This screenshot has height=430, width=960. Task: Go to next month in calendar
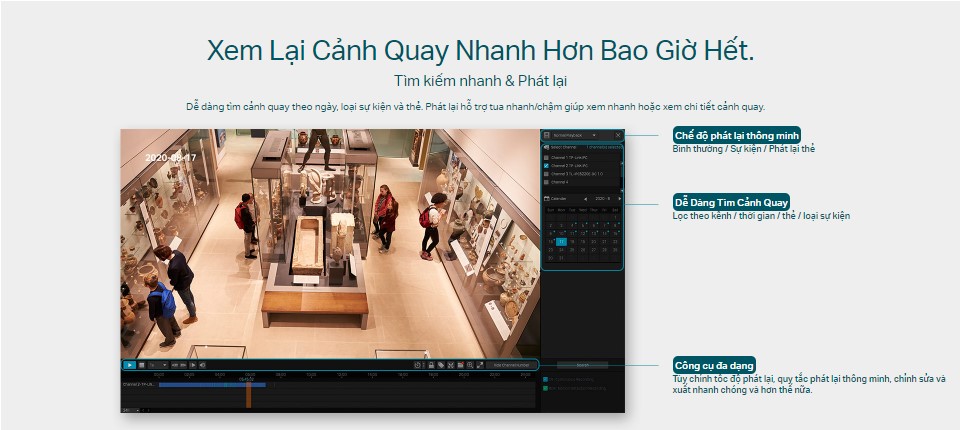pyautogui.click(x=619, y=199)
